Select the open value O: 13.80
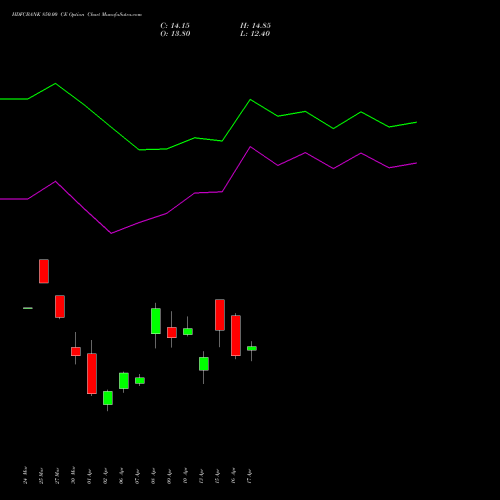Screen dimensions: 500x500 coord(175,34)
